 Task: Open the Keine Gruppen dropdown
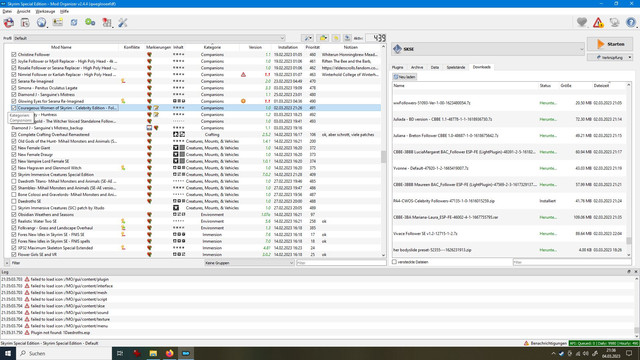249,263
